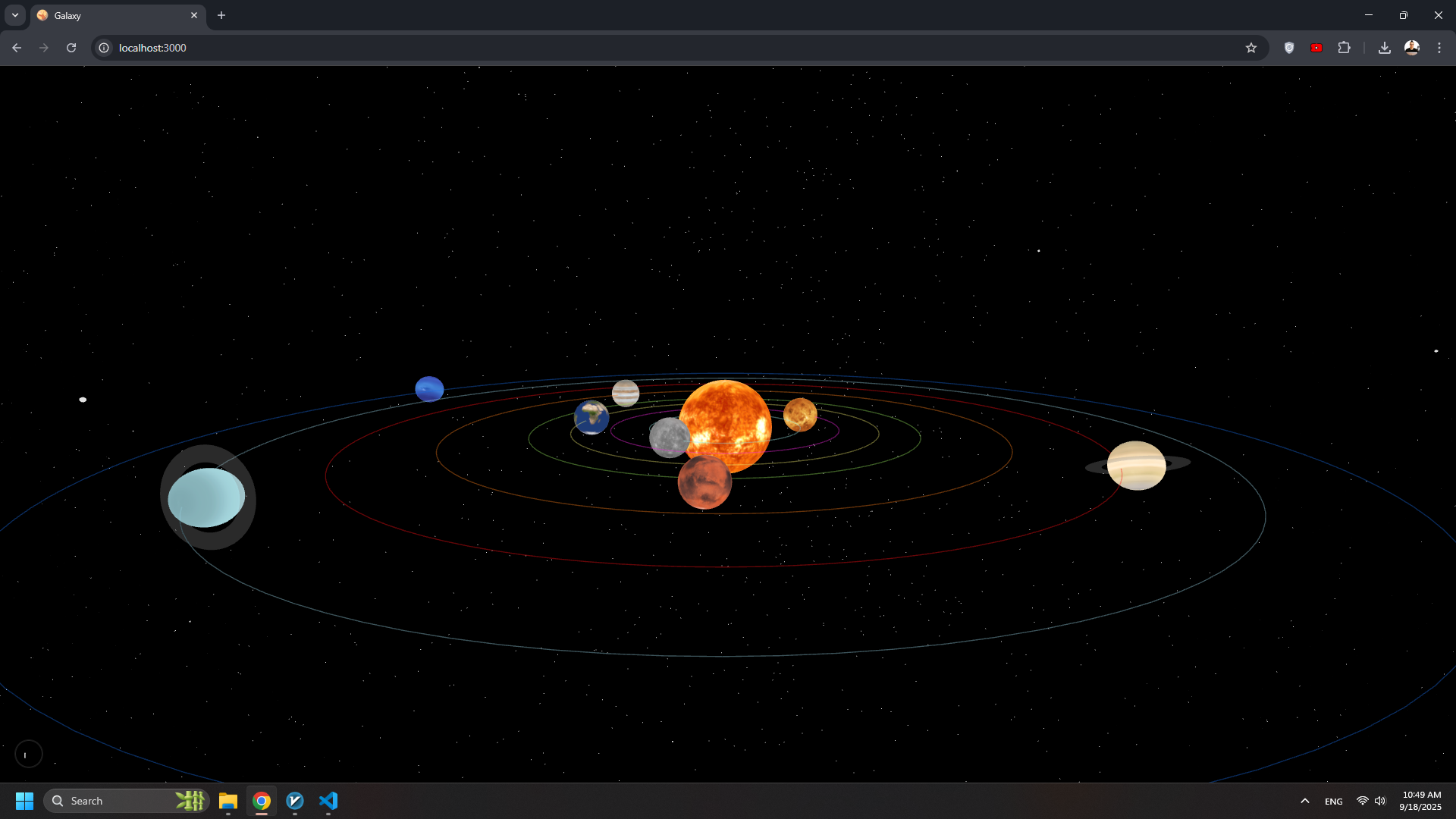
Task: Select the Saturn planet with rings
Action: coord(1136,466)
